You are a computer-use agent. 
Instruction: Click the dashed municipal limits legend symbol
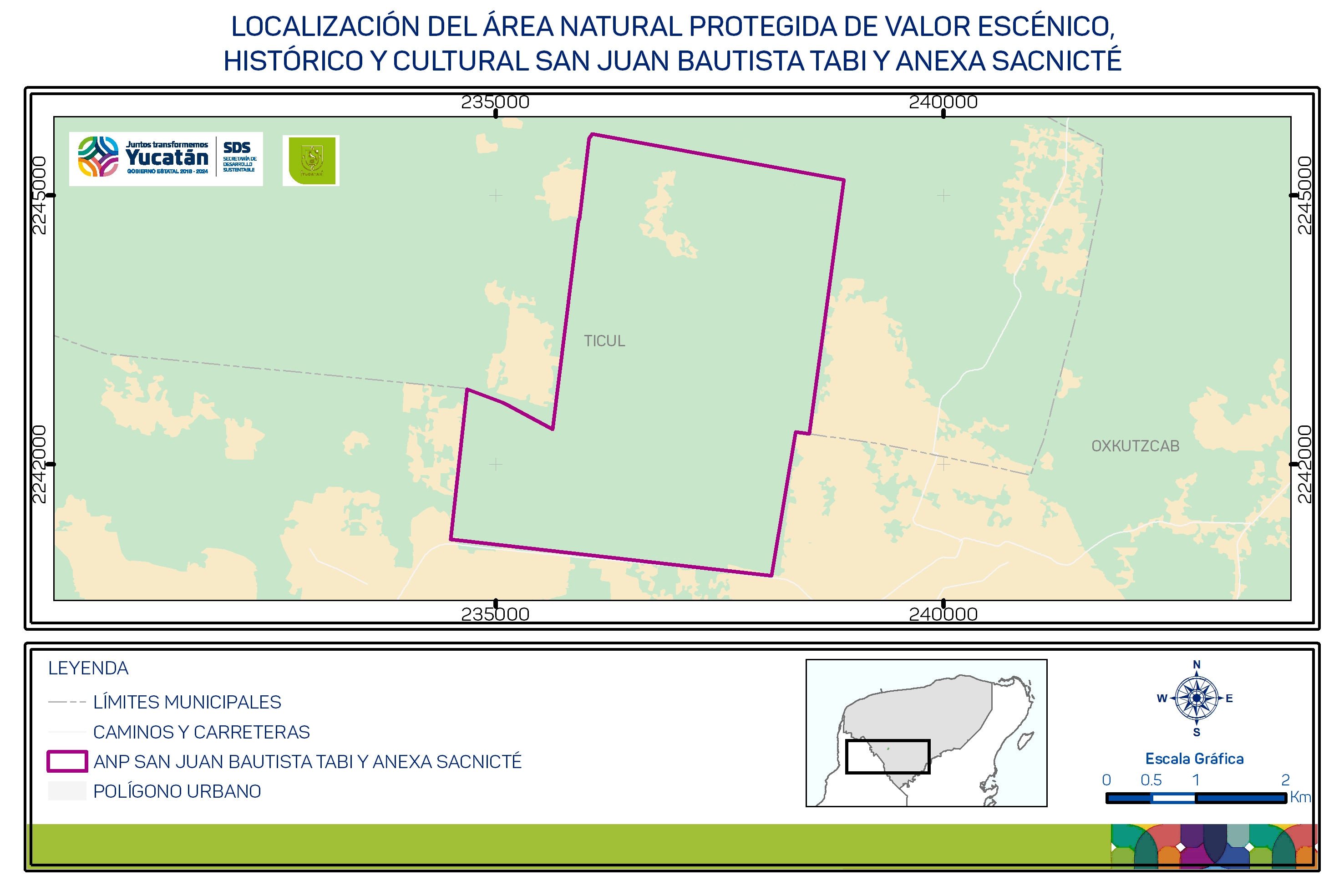67,702
